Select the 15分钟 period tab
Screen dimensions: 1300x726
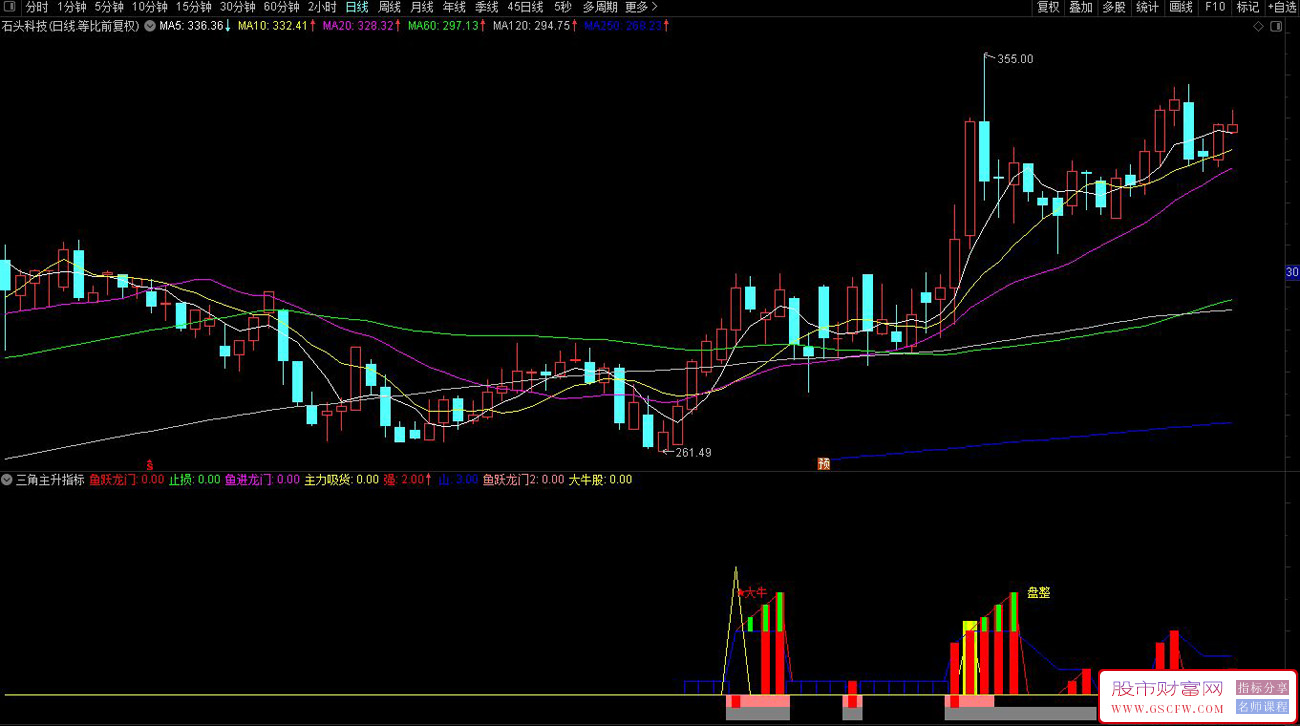tap(194, 7)
